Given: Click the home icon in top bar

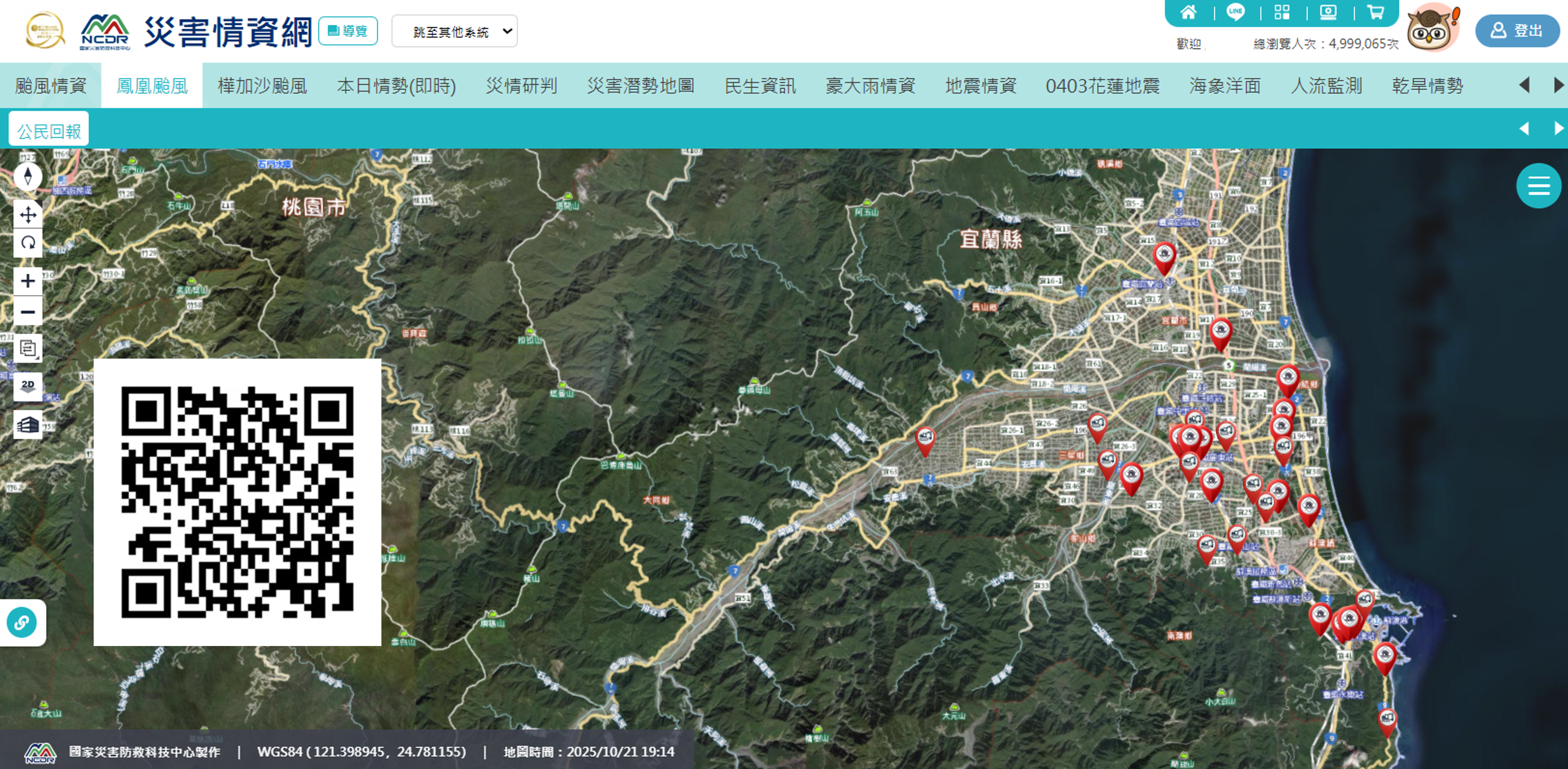Looking at the screenshot, I should [x=1188, y=12].
